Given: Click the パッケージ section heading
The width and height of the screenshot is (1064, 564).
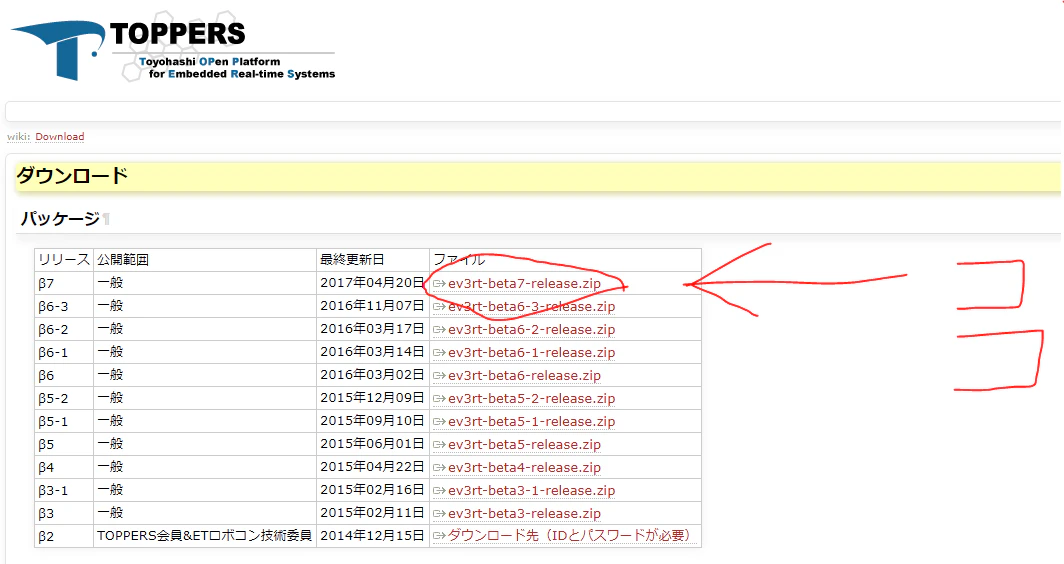Looking at the screenshot, I should tap(60, 219).
